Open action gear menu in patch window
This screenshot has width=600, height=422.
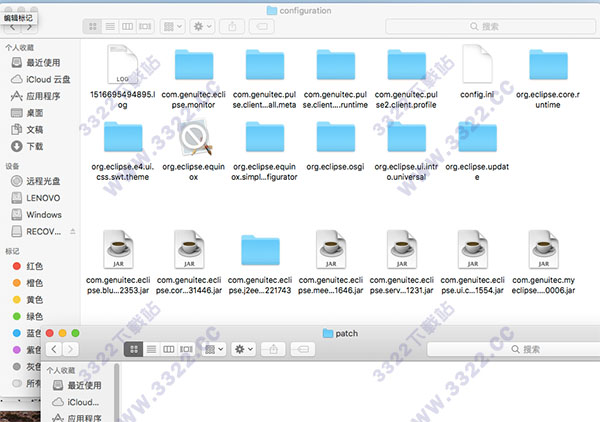point(244,349)
